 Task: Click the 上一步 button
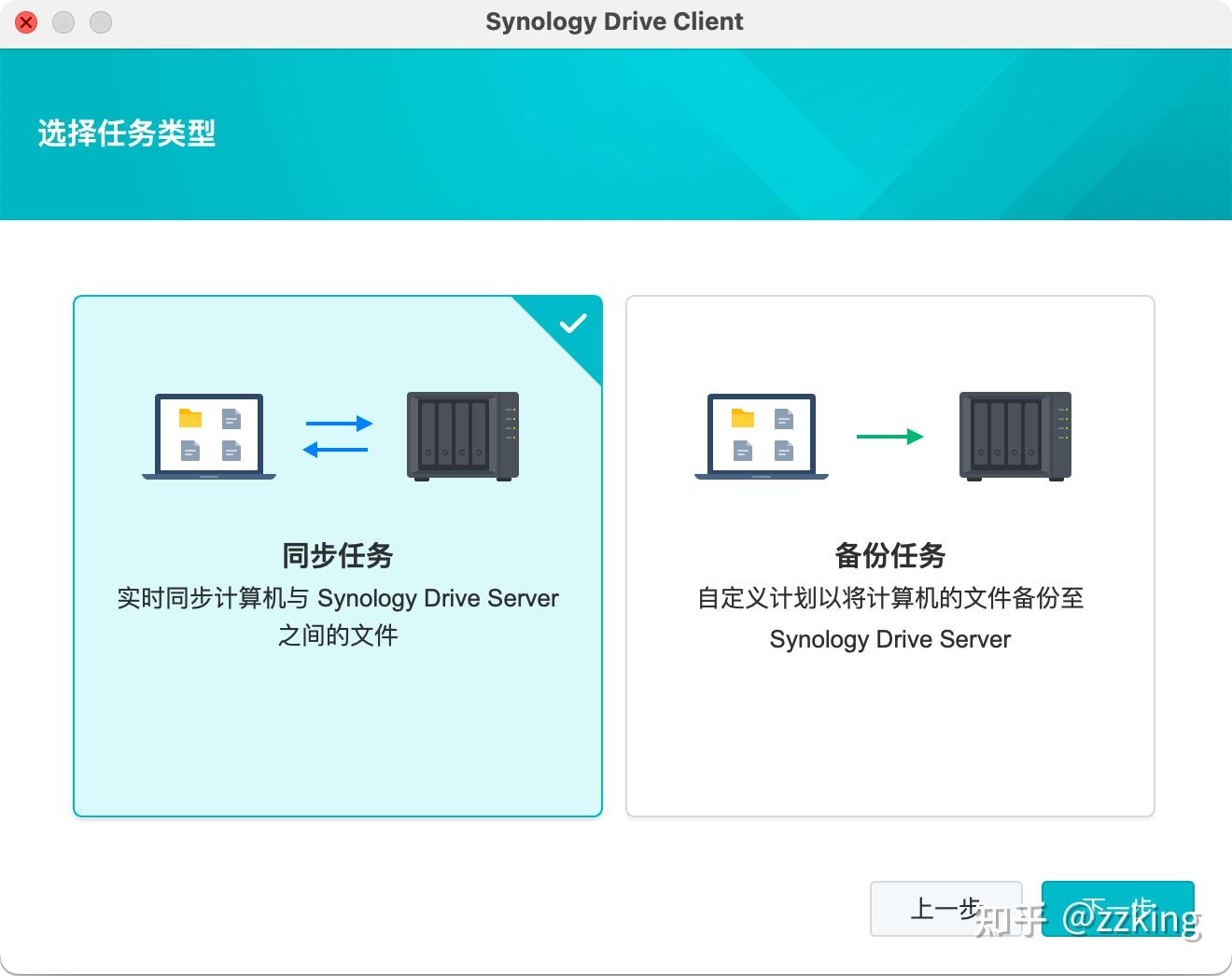point(945,909)
